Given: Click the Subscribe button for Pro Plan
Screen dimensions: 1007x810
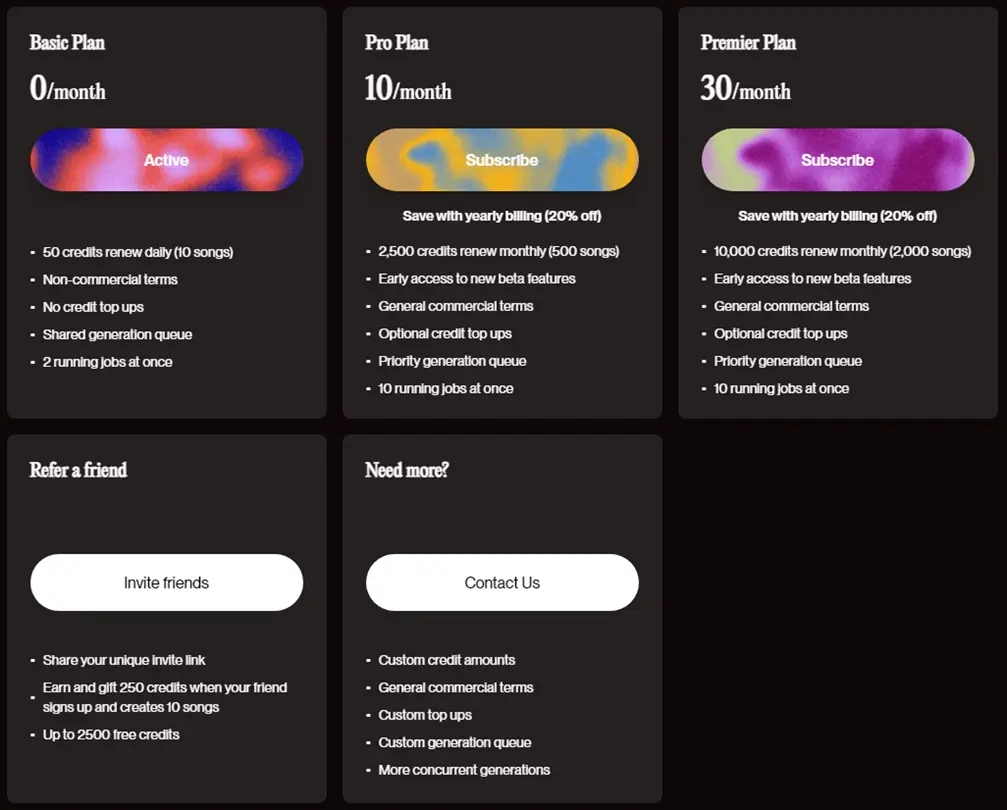Looking at the screenshot, I should pyautogui.click(x=501, y=159).
